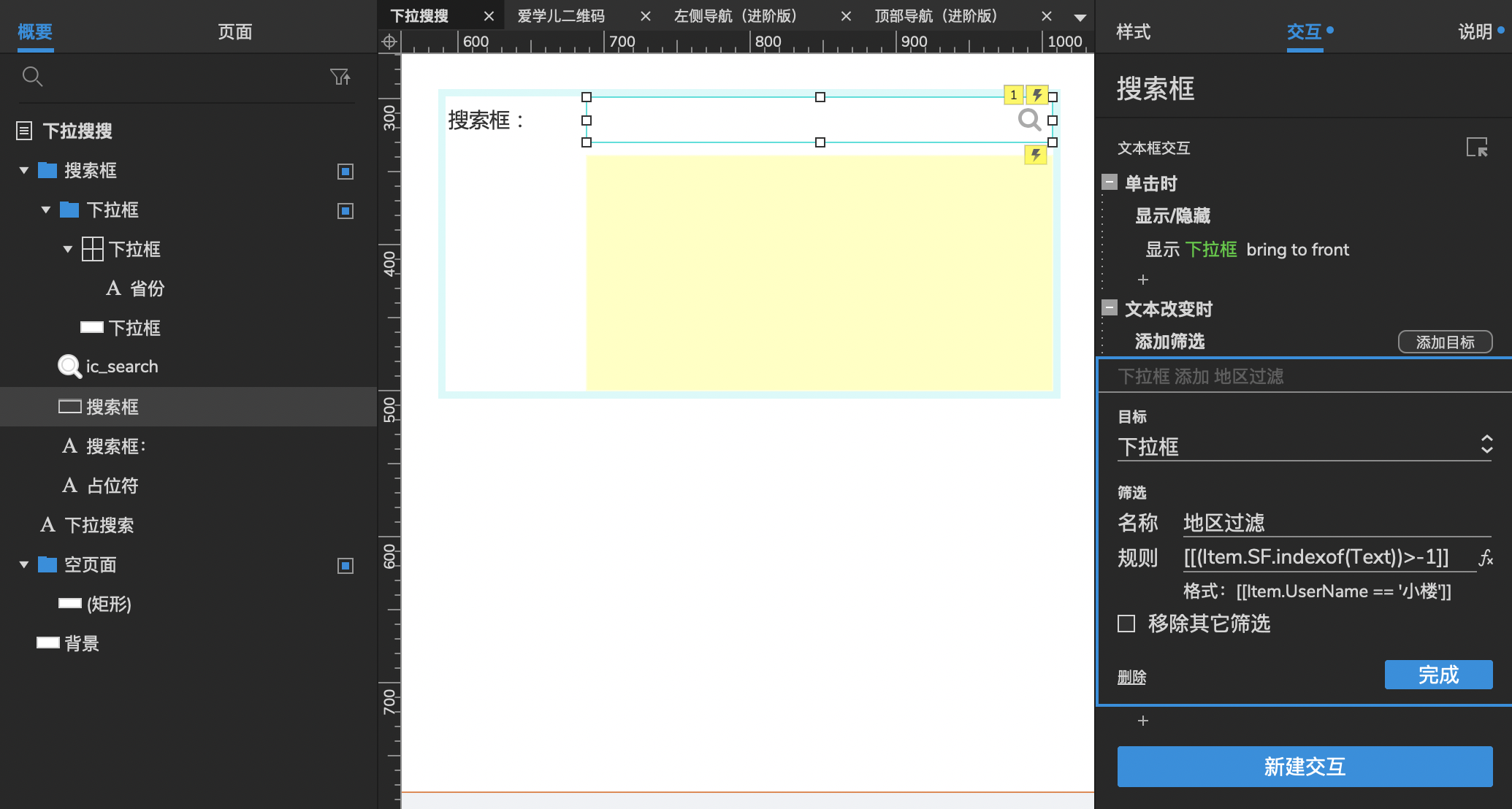Collapse the 下拉框 repeater tree node
This screenshot has width=1512, height=809.
click(x=68, y=249)
